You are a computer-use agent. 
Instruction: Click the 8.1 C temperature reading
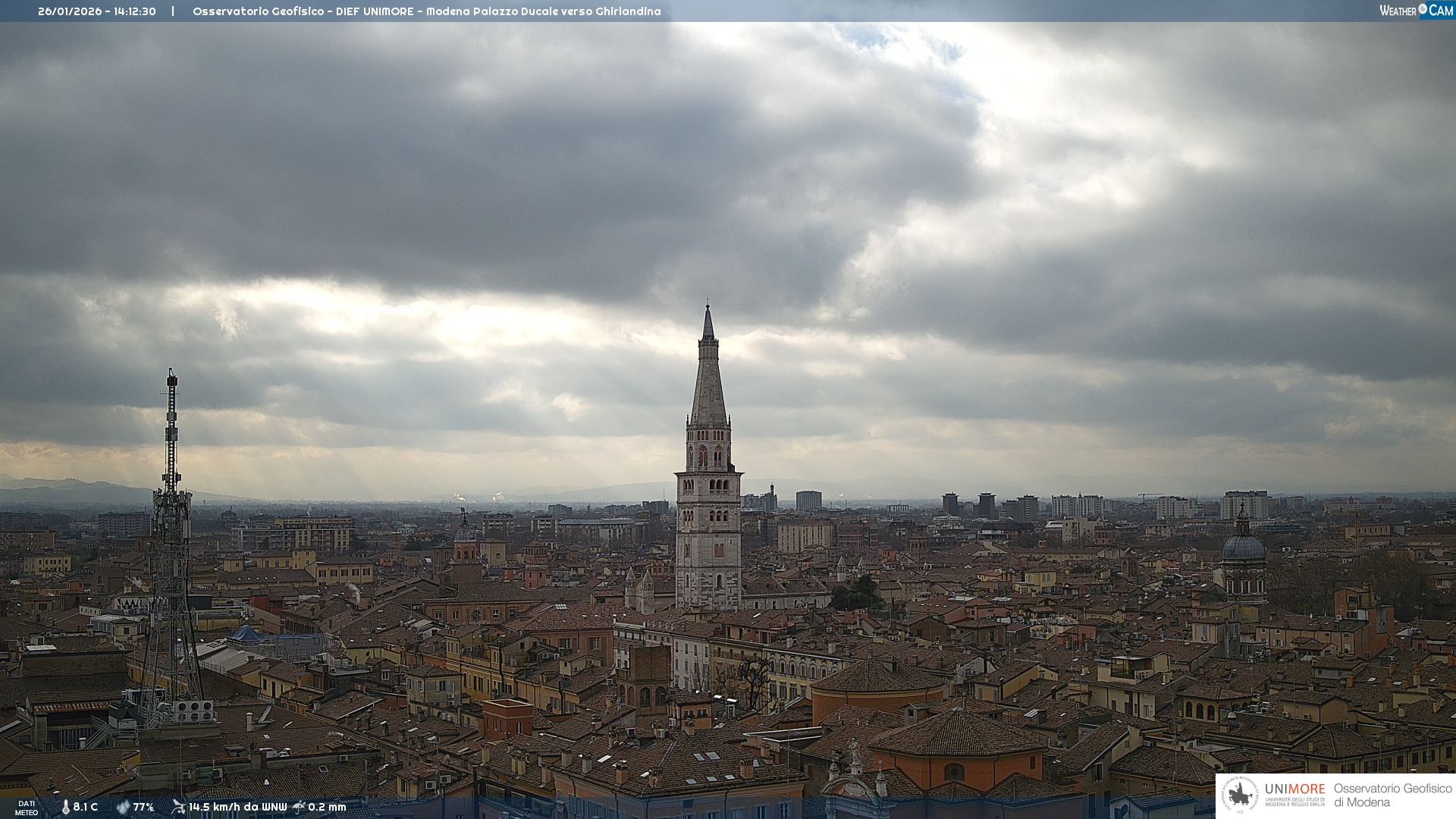coord(86,807)
